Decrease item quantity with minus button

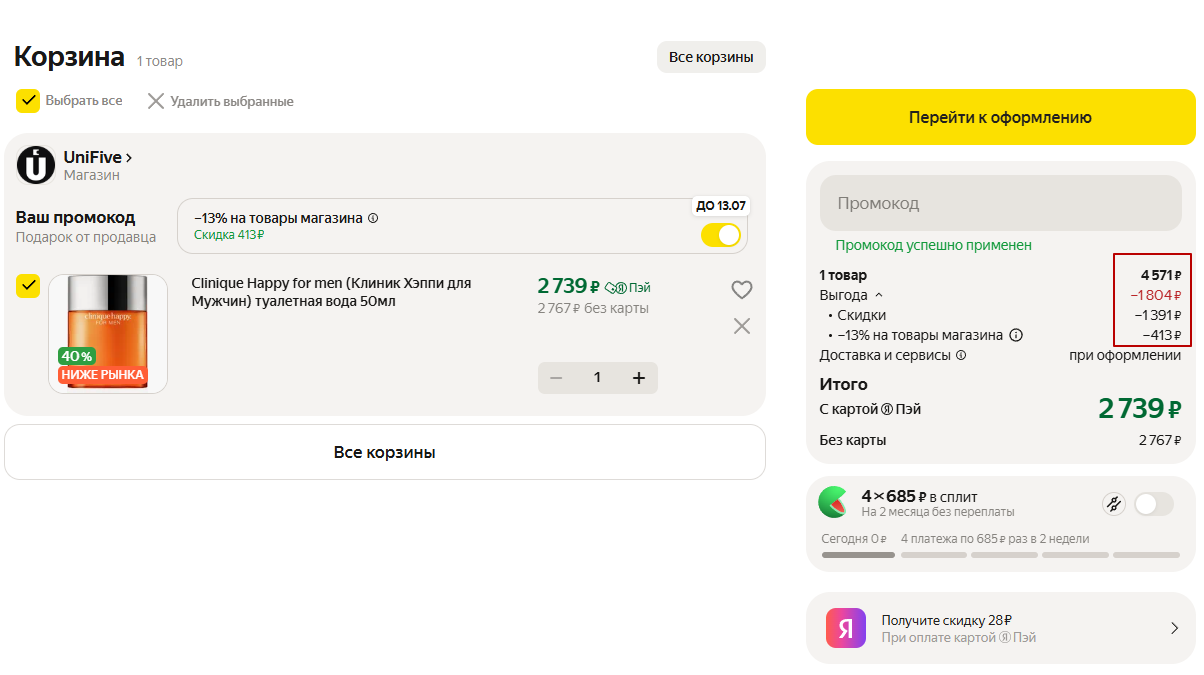click(556, 377)
